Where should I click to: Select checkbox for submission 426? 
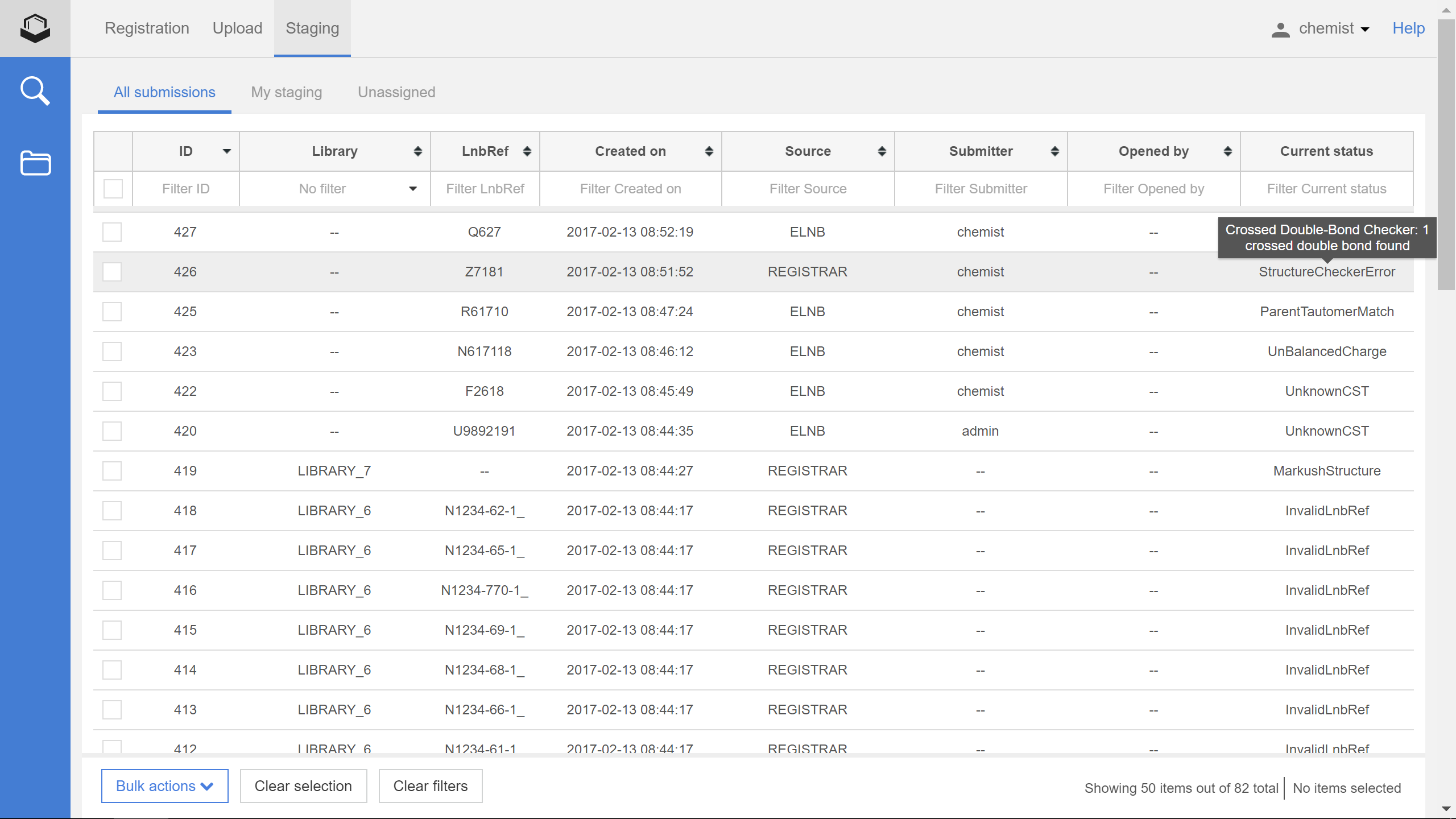click(x=112, y=272)
